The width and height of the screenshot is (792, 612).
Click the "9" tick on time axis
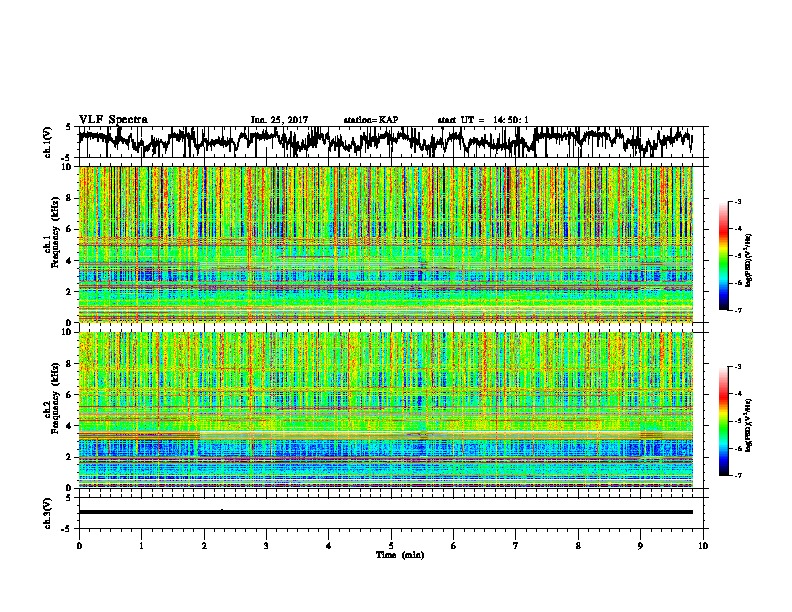(x=640, y=546)
